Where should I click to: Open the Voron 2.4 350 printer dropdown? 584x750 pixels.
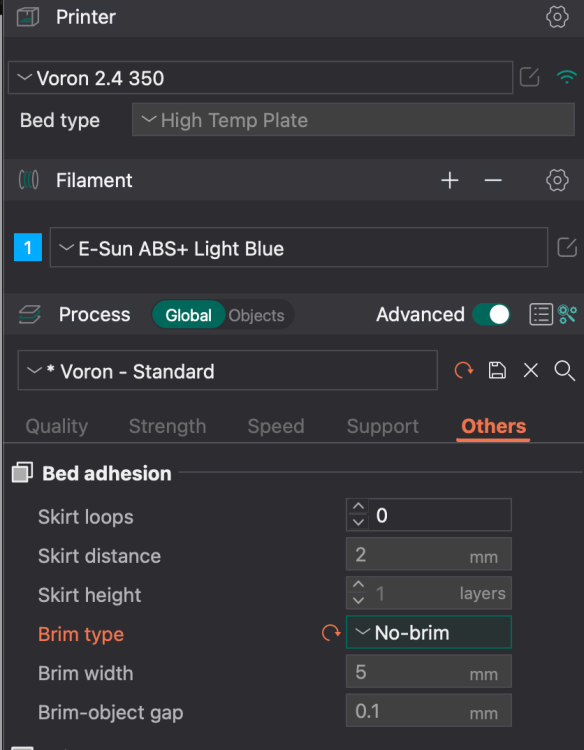261,77
